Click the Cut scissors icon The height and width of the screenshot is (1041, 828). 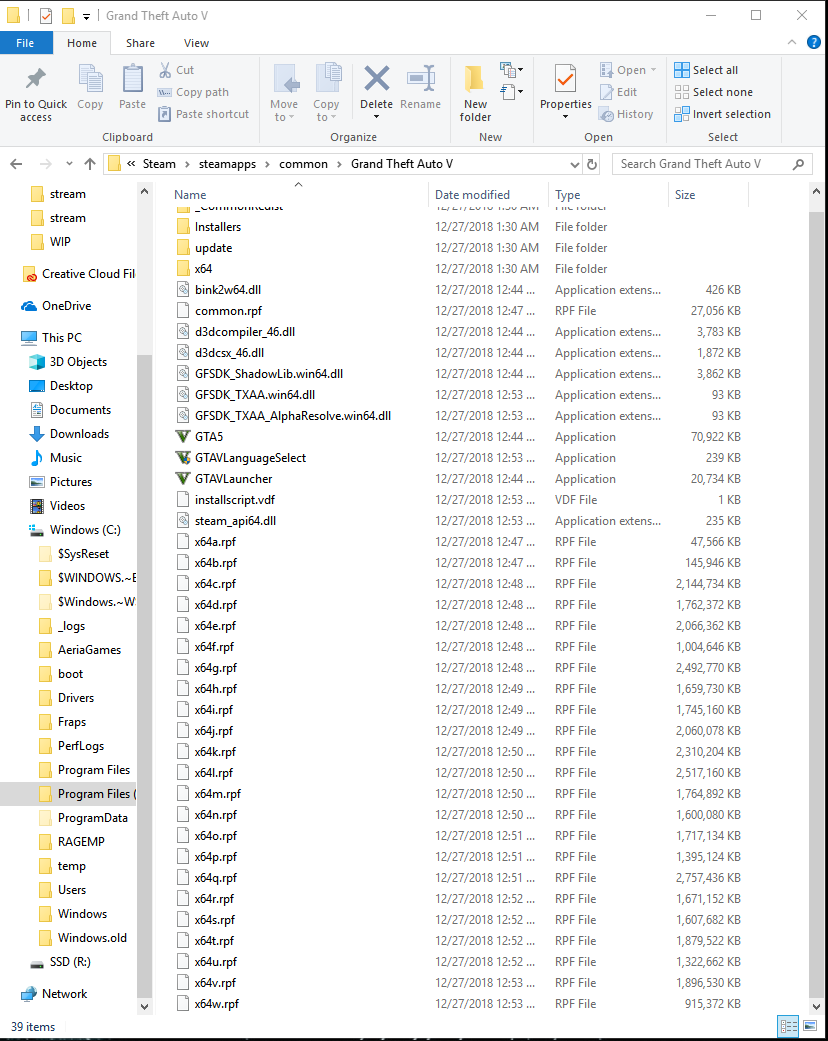[165, 69]
